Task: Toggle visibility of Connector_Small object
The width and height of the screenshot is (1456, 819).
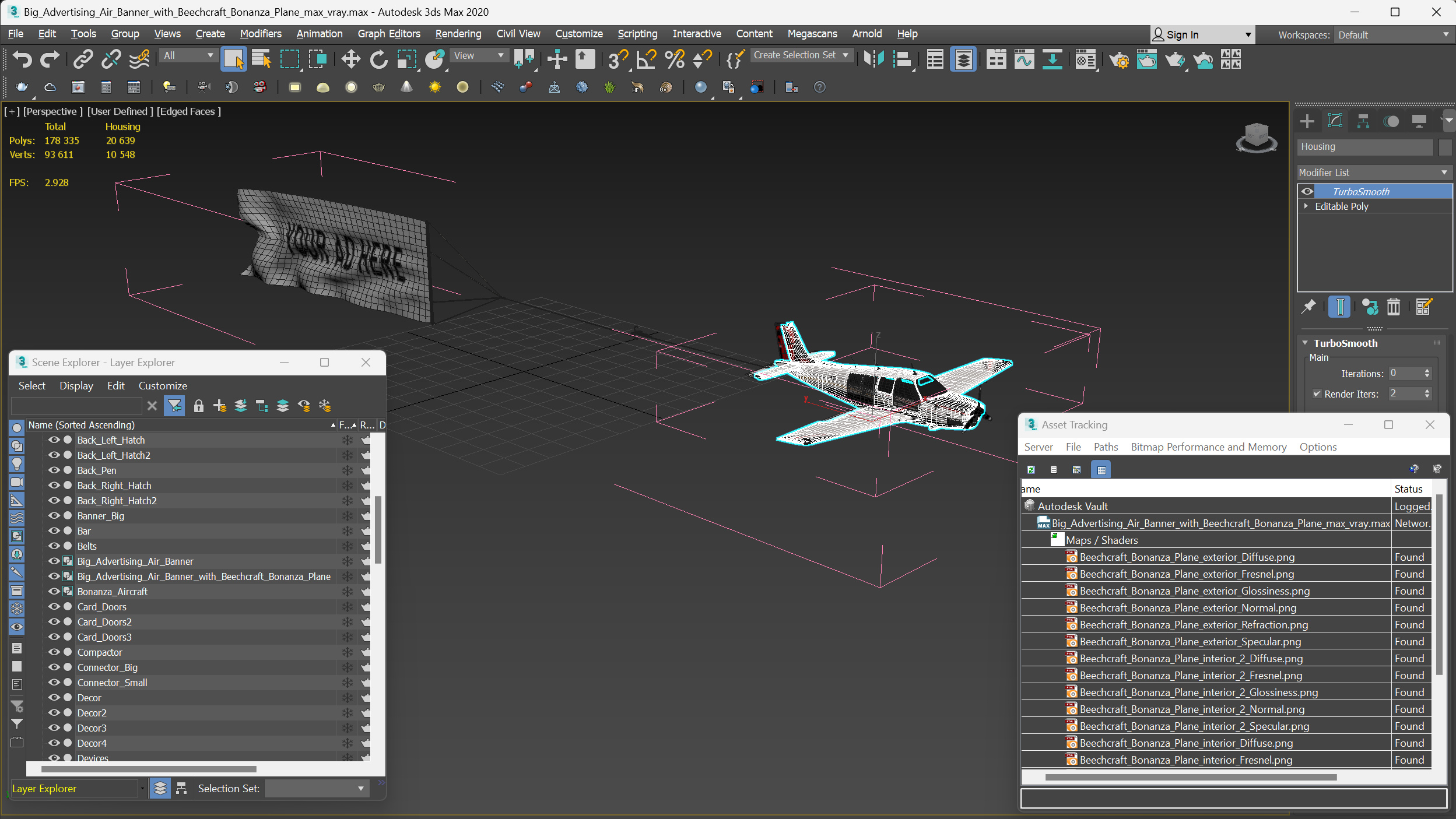Action: point(54,683)
